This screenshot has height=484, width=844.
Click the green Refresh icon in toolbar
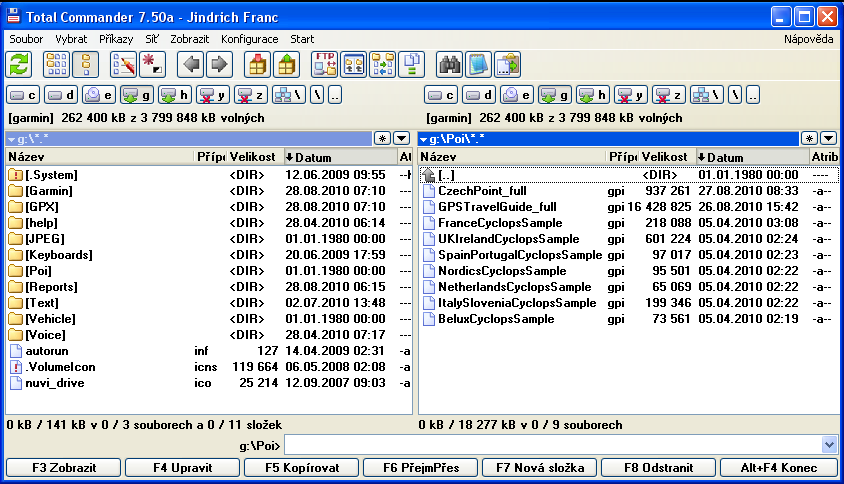(x=20, y=64)
